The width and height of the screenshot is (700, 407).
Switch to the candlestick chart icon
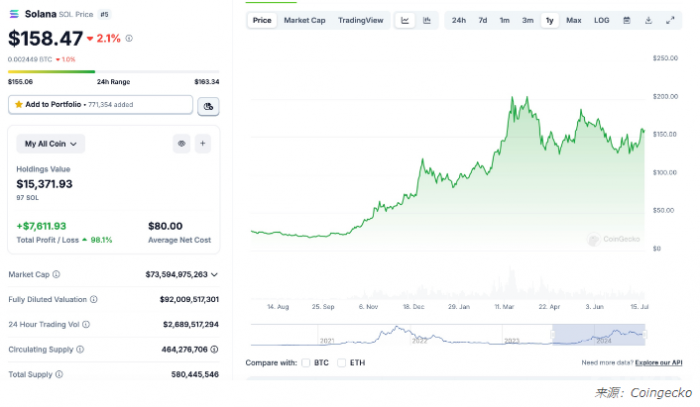(x=427, y=21)
